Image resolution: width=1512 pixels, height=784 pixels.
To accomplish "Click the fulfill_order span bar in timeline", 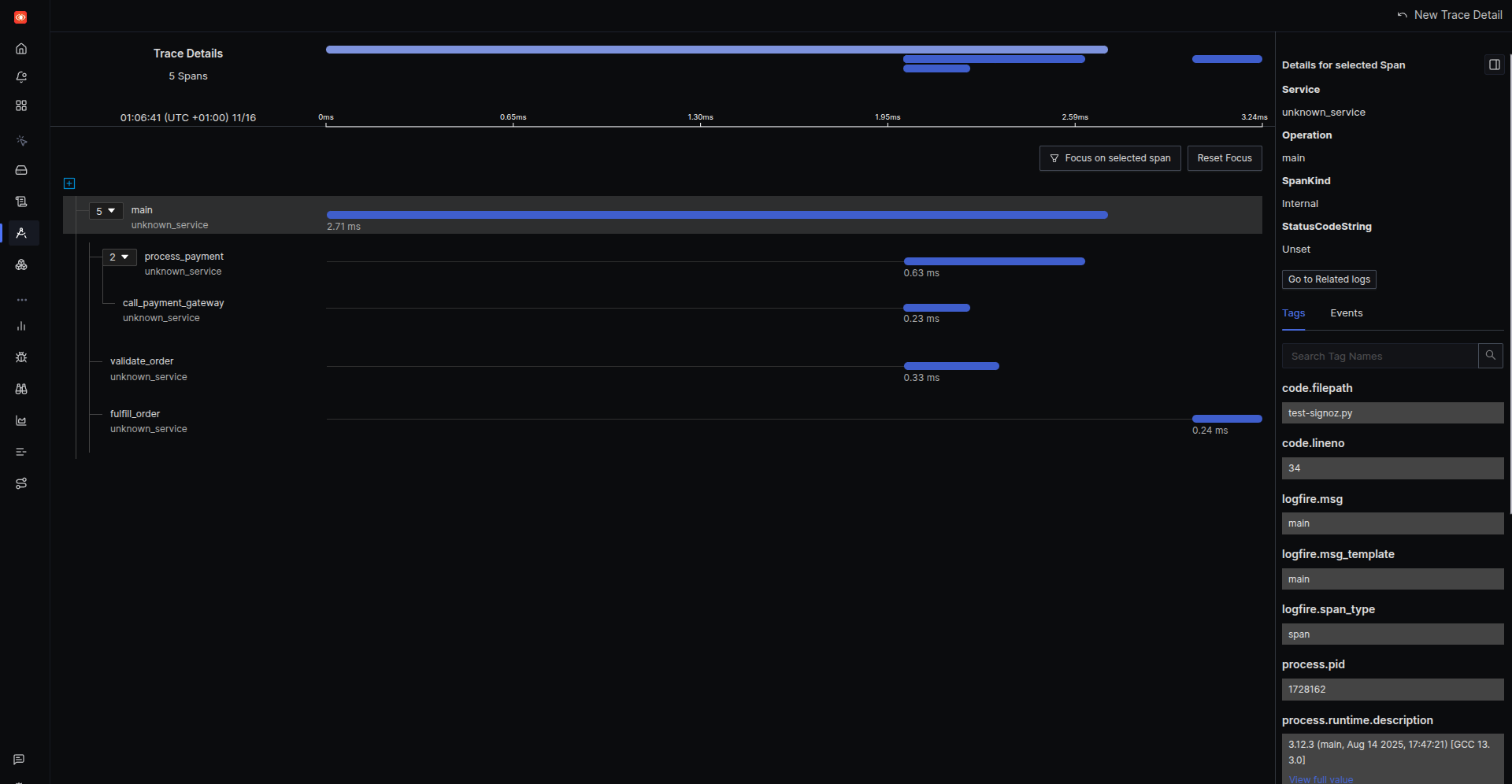I will [x=1226, y=419].
